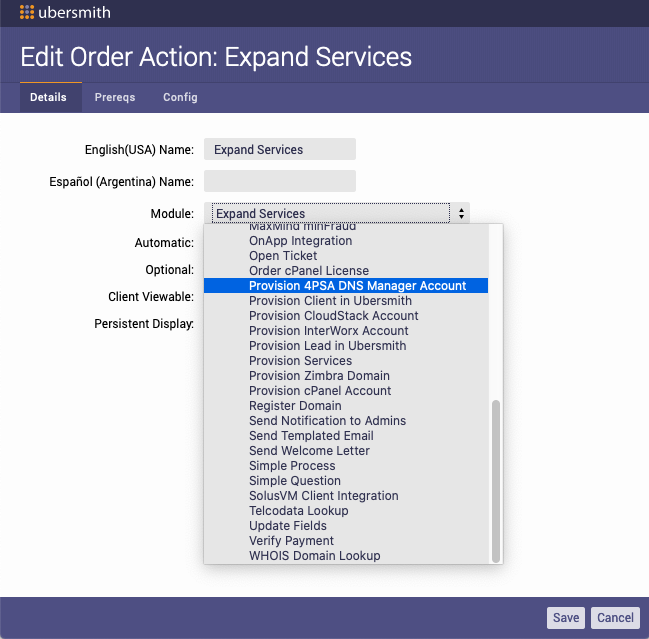This screenshot has width=649, height=639.
Task: Pick Provision 4PSA DNS Manager Account
Action: [346, 286]
